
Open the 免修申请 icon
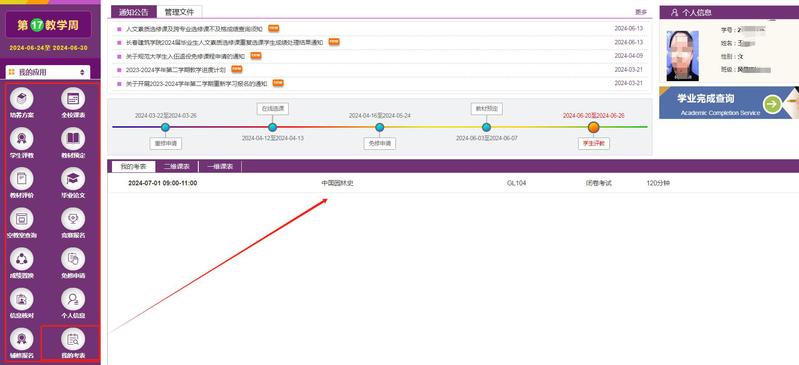click(x=73, y=259)
